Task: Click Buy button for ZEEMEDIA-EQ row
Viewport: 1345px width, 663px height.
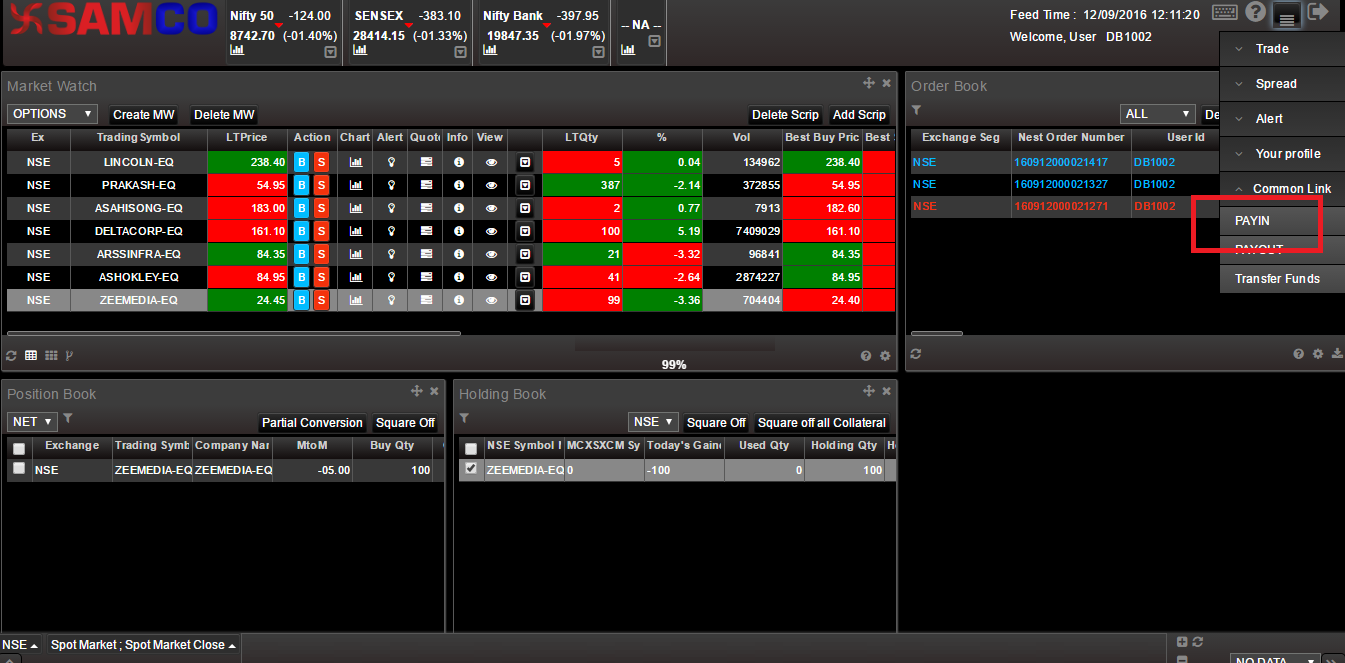Action: (301, 300)
